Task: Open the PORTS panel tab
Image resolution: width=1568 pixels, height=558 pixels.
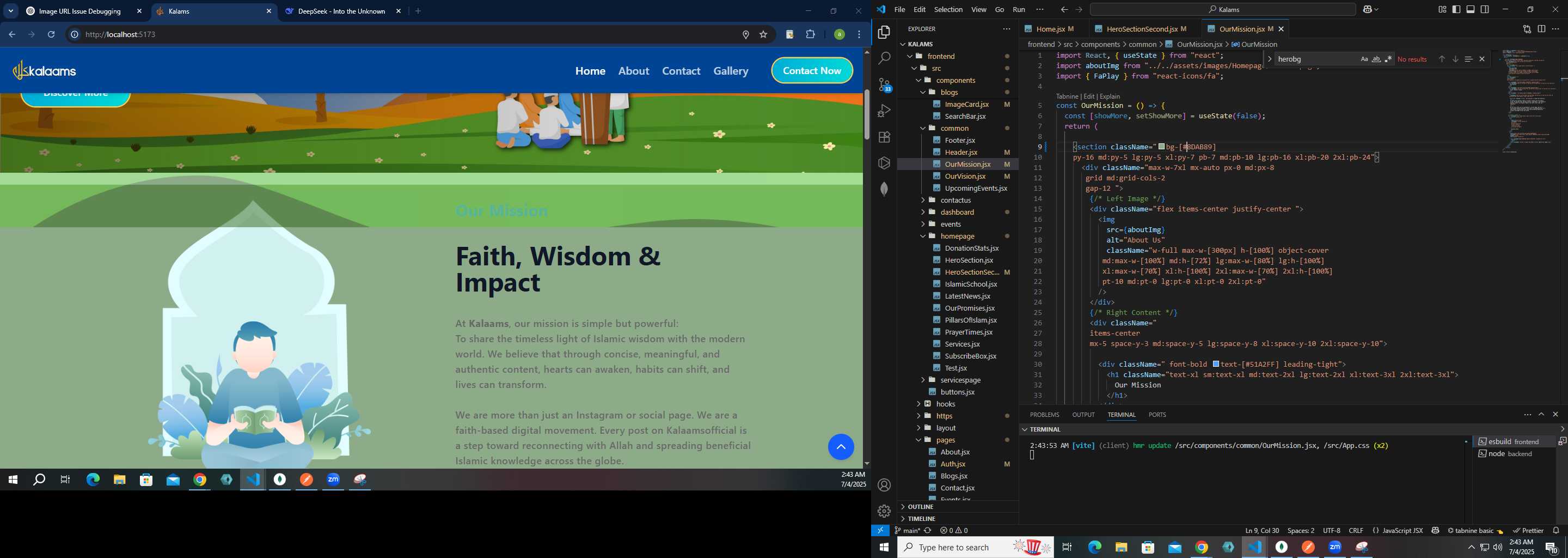Action: tap(1157, 414)
